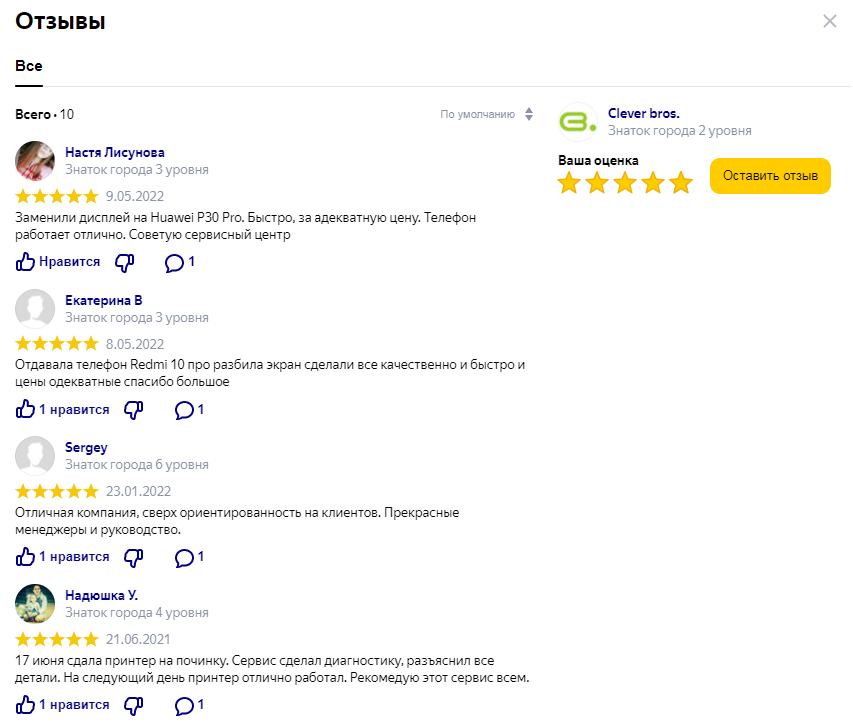Click the sort order arrows icon

(529, 115)
